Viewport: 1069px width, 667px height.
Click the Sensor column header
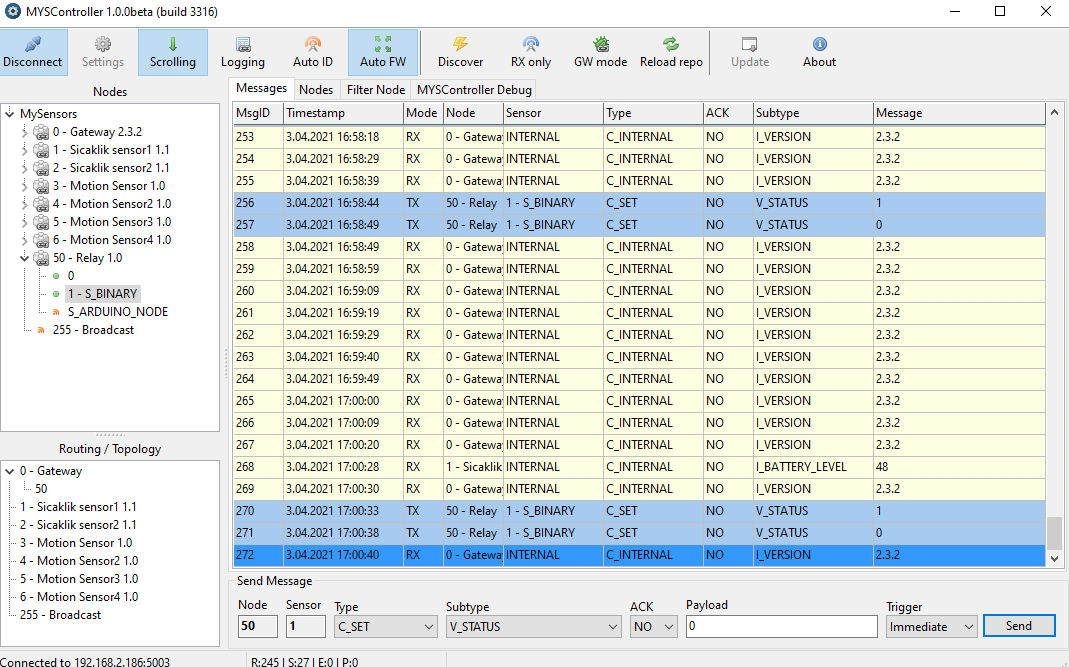click(x=554, y=113)
